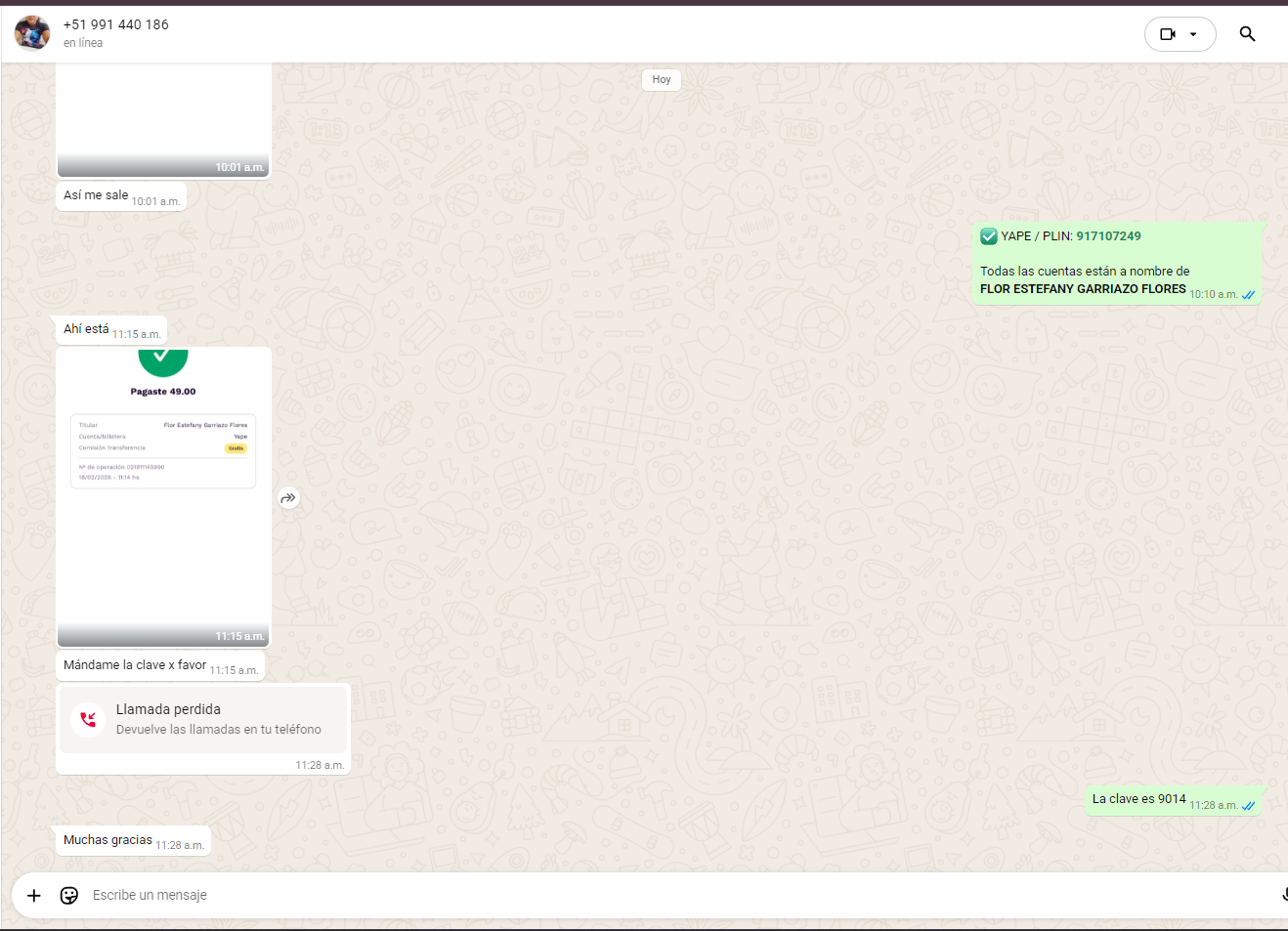Click the forward icon beside payment image
The height and width of the screenshot is (931, 1288).
coord(288,498)
